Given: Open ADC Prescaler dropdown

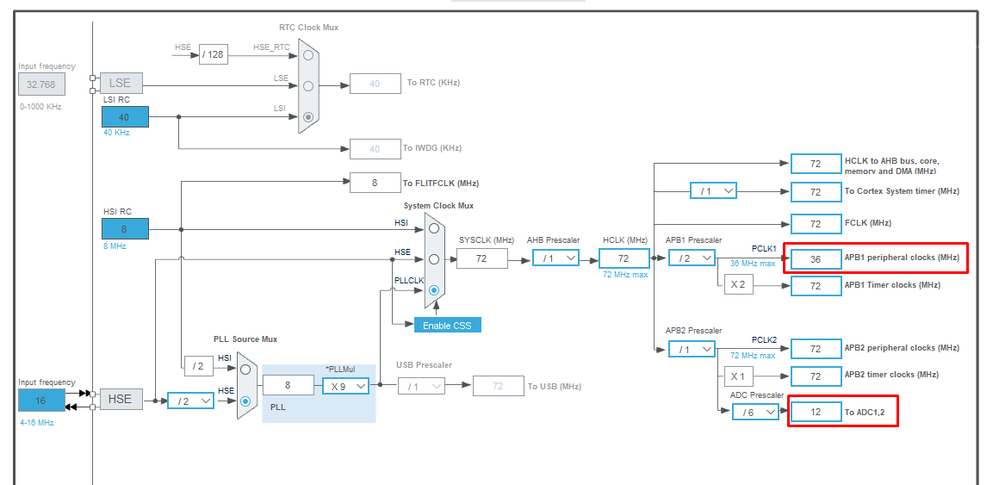Looking at the screenshot, I should point(755,412).
